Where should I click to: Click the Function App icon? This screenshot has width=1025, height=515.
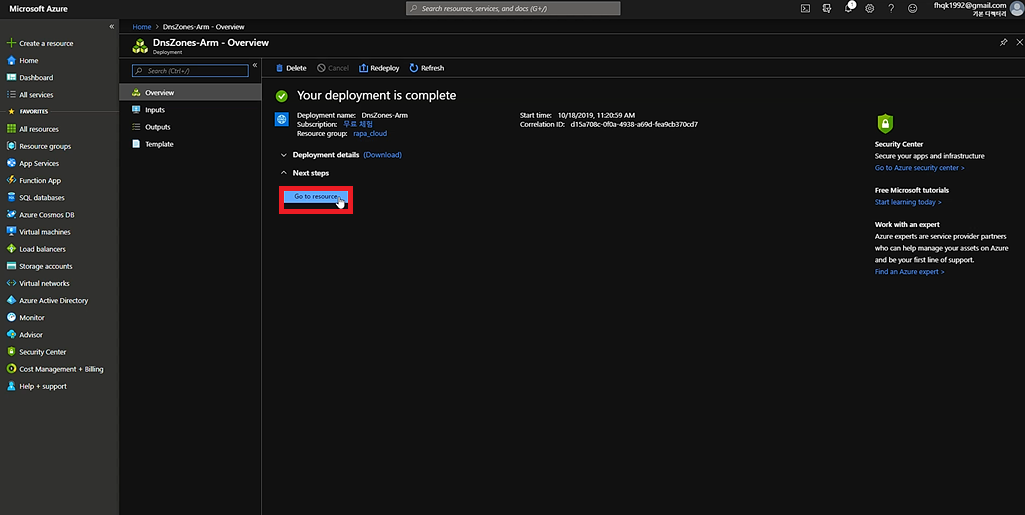11,180
